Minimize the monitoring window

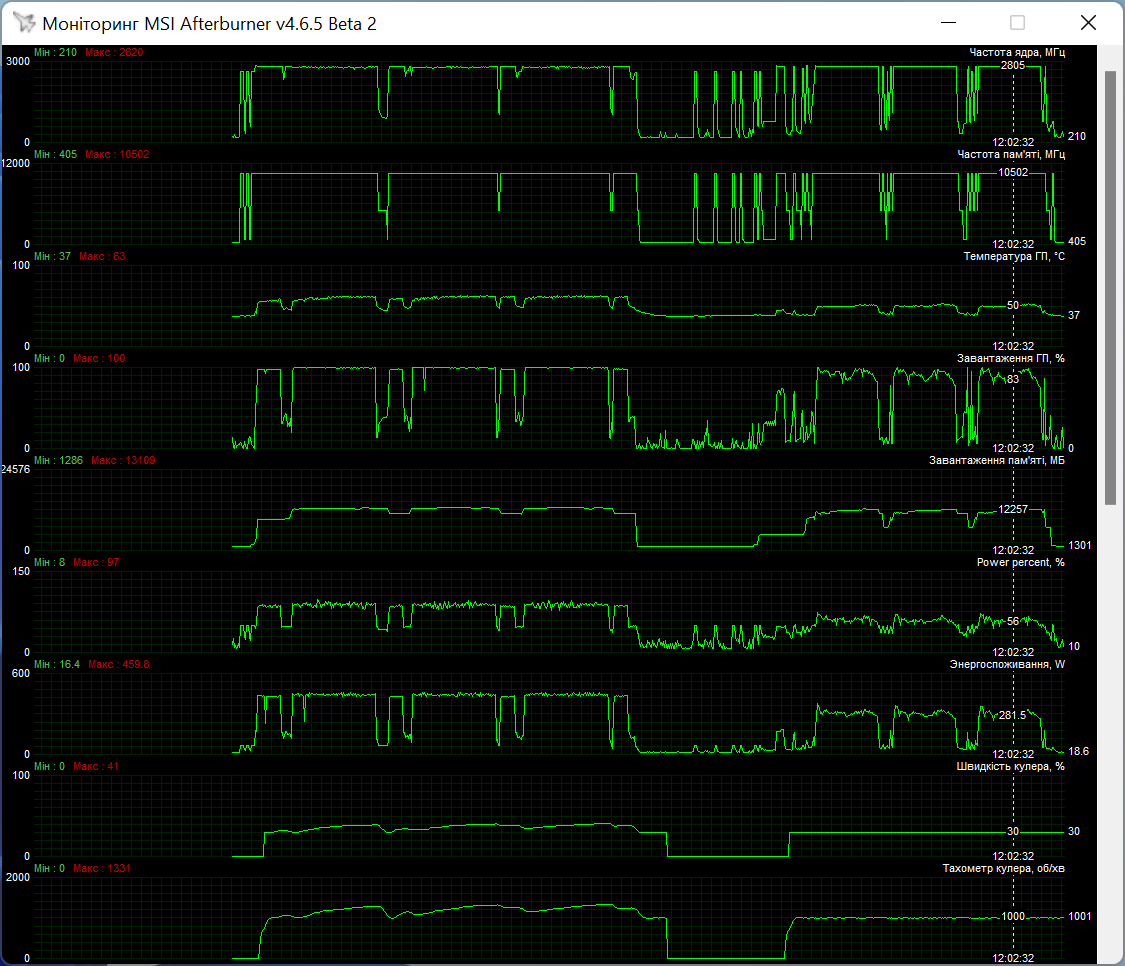[x=949, y=23]
